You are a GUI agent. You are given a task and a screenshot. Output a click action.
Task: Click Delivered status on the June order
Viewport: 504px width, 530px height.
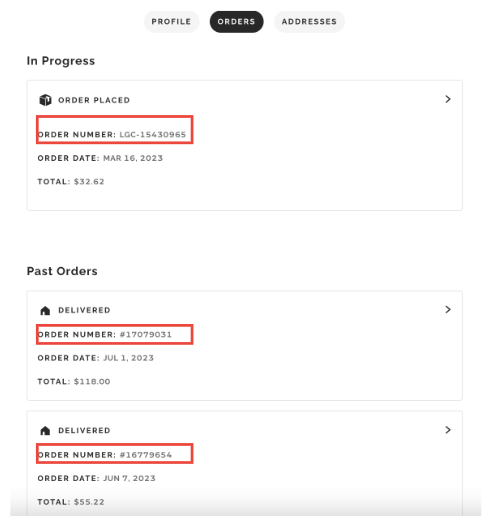coord(84,430)
